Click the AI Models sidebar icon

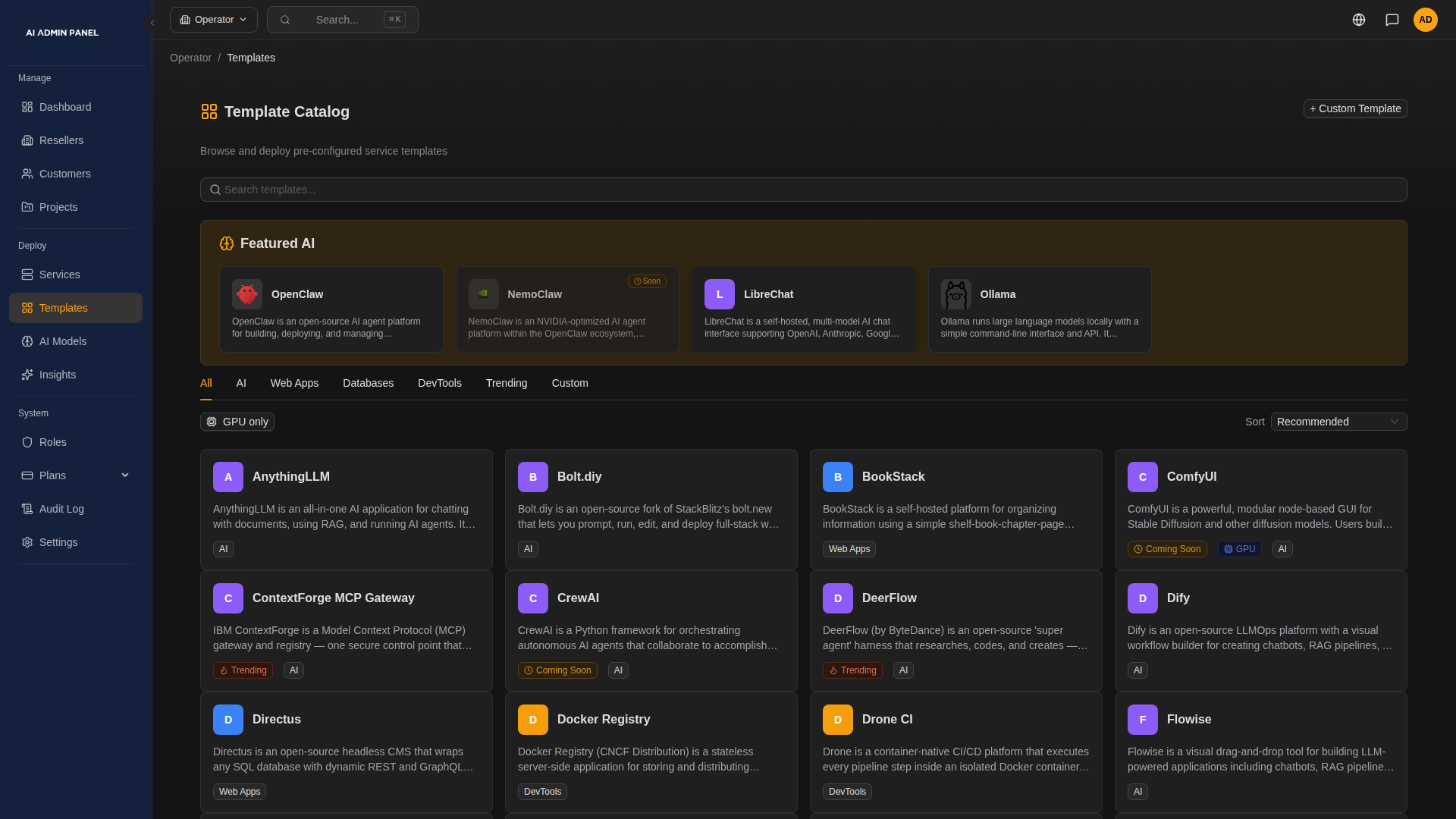27,341
